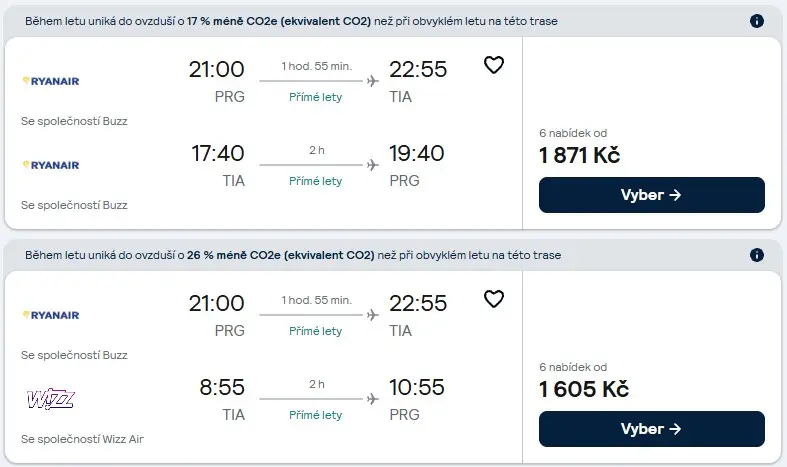Click the 8:55 TIA departure time

(x=222, y=387)
